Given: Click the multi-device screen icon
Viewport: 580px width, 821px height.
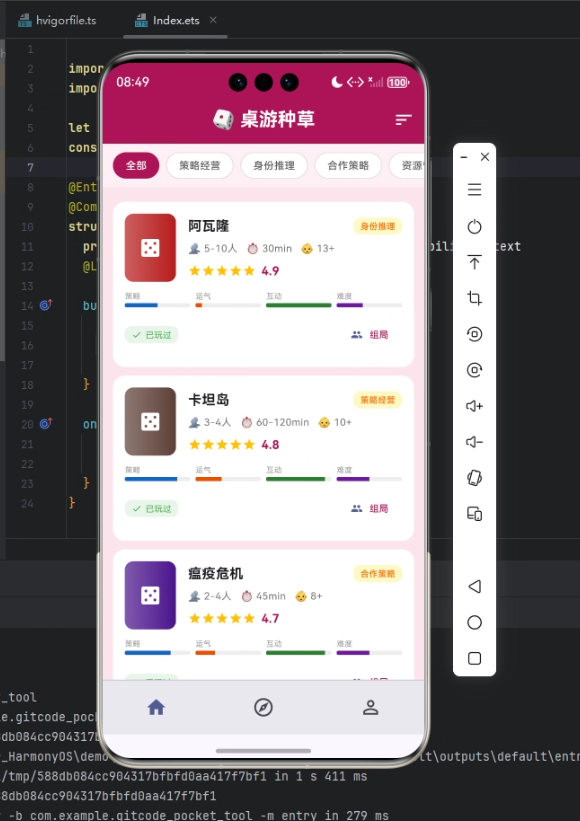Looking at the screenshot, I should pos(474,514).
